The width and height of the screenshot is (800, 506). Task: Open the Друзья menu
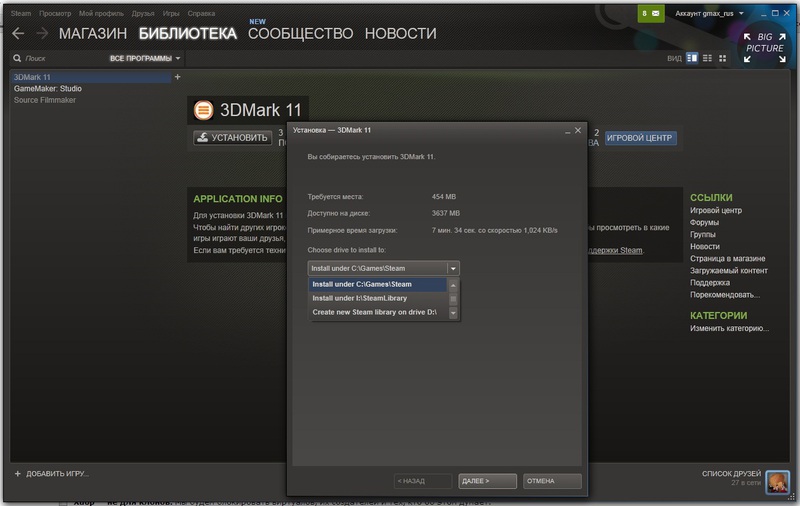pos(143,13)
